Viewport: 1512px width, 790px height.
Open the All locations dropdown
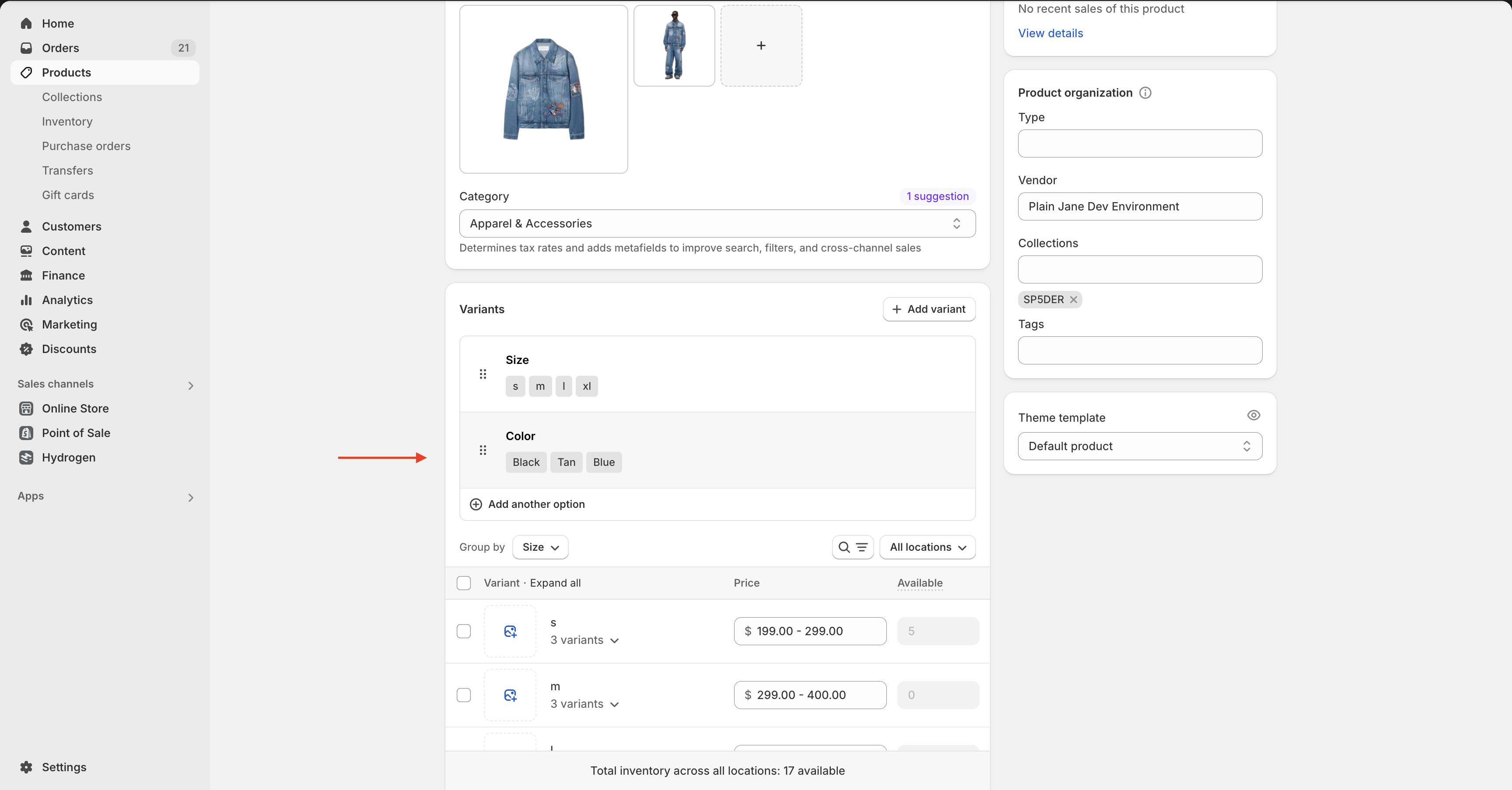(927, 547)
